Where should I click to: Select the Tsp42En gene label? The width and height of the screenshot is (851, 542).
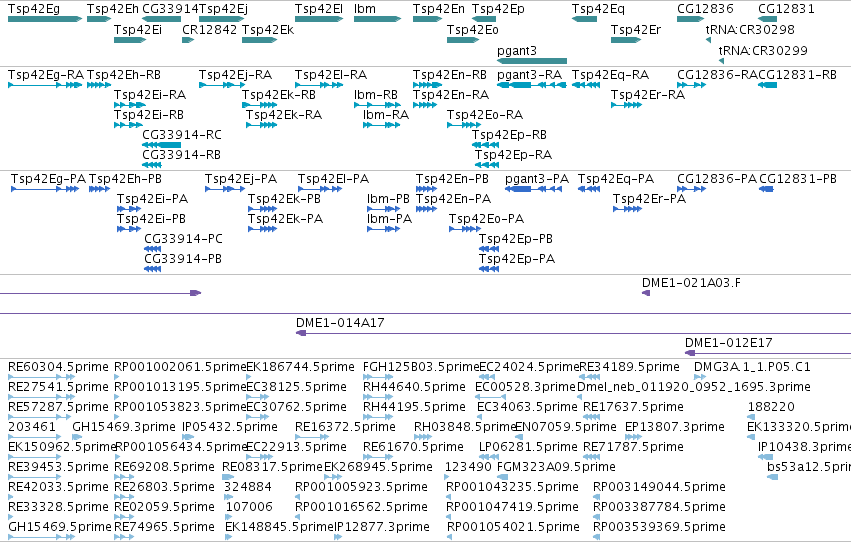click(x=439, y=9)
